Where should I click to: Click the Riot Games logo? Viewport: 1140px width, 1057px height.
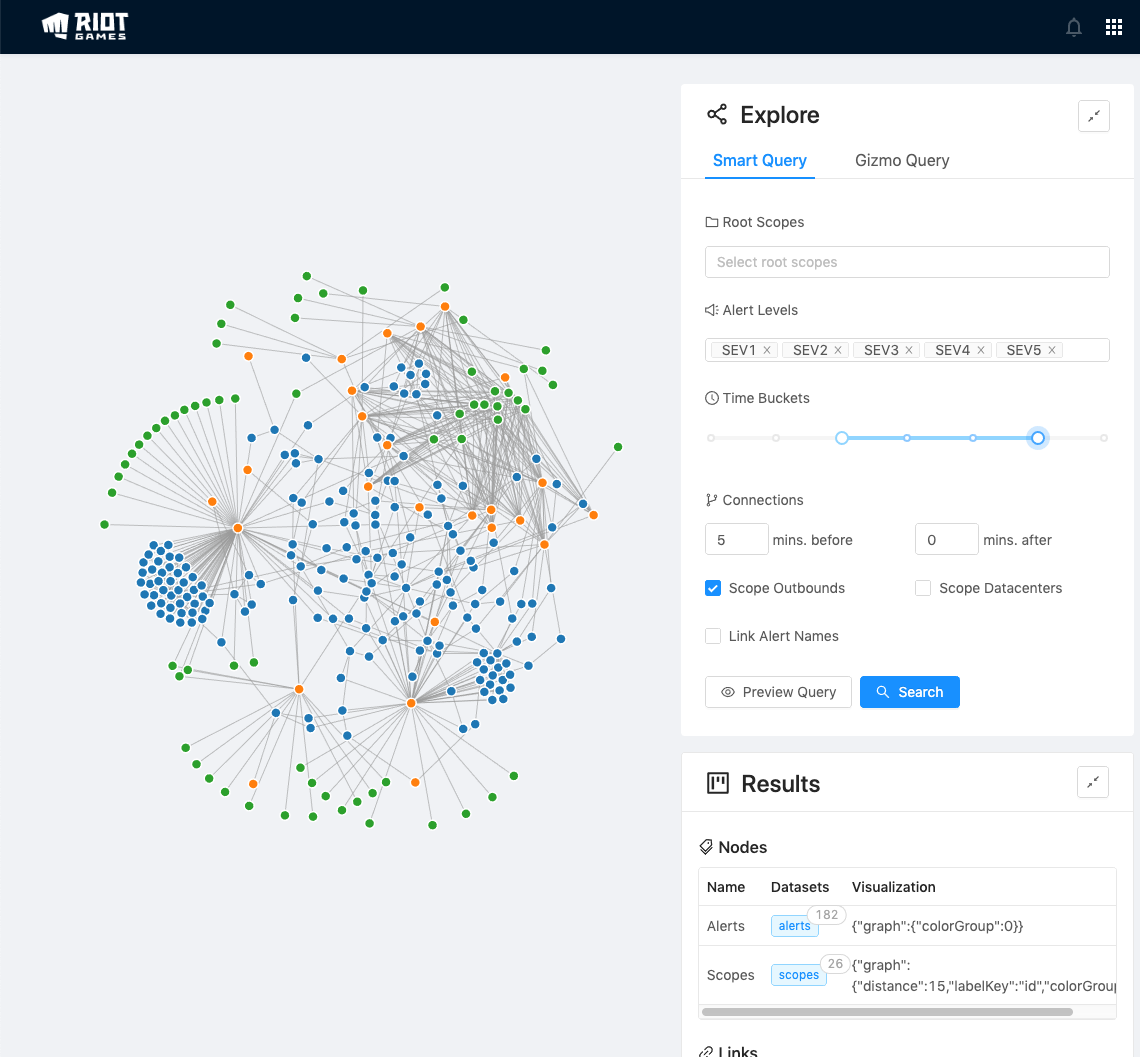click(85, 27)
